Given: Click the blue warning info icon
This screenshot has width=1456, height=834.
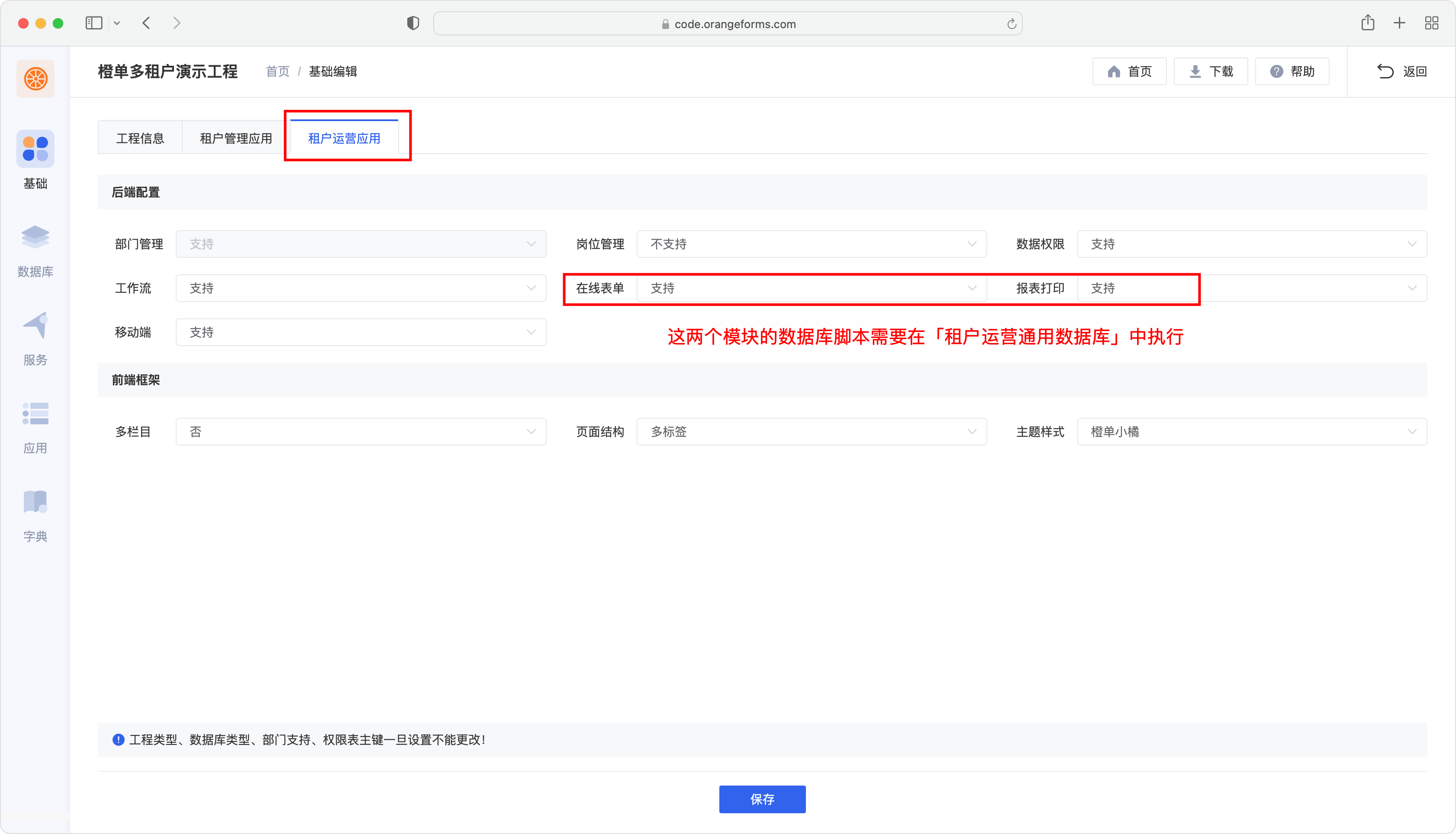Looking at the screenshot, I should click(118, 740).
